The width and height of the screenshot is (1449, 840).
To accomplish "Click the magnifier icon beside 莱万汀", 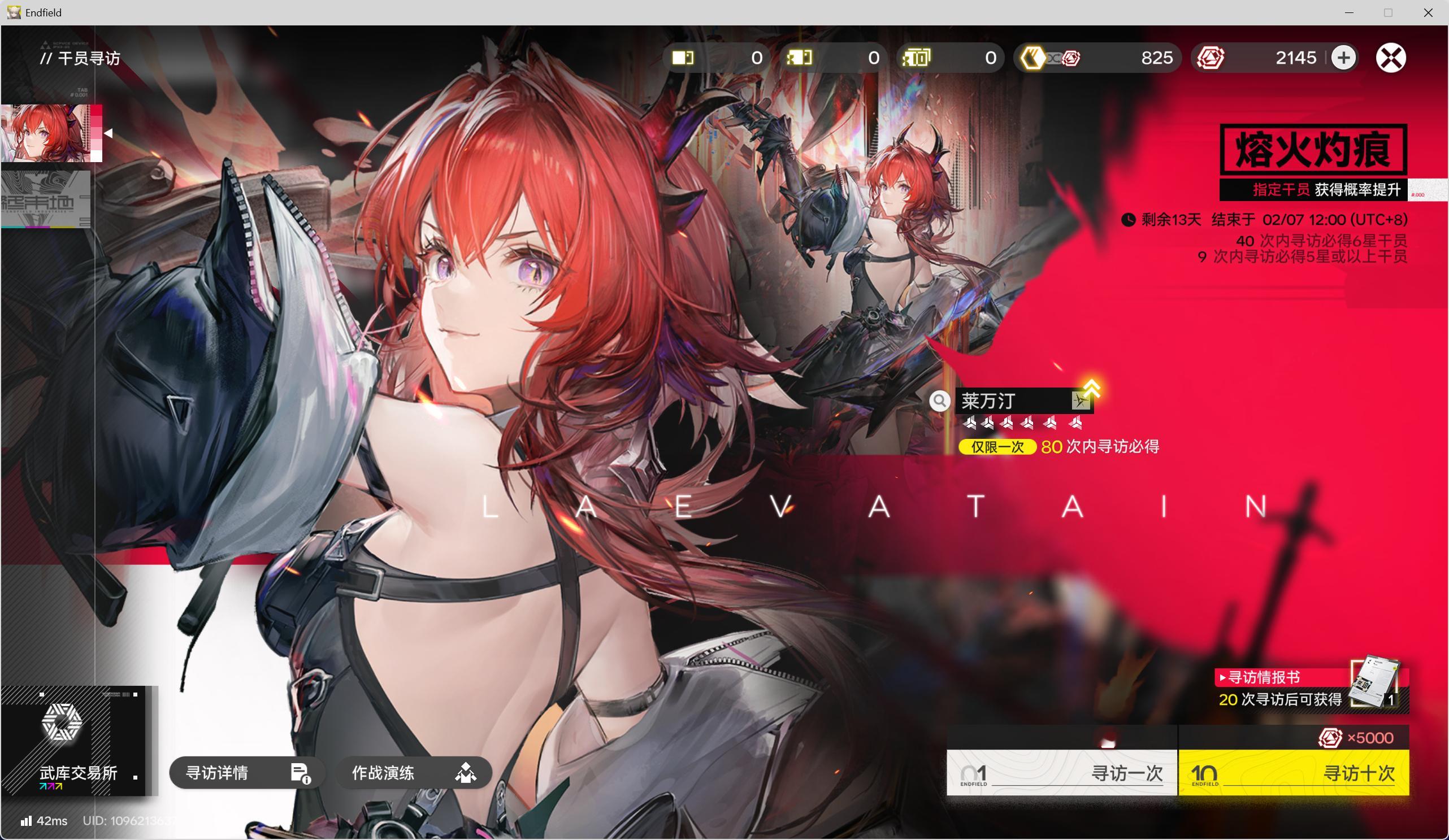I will pos(940,400).
